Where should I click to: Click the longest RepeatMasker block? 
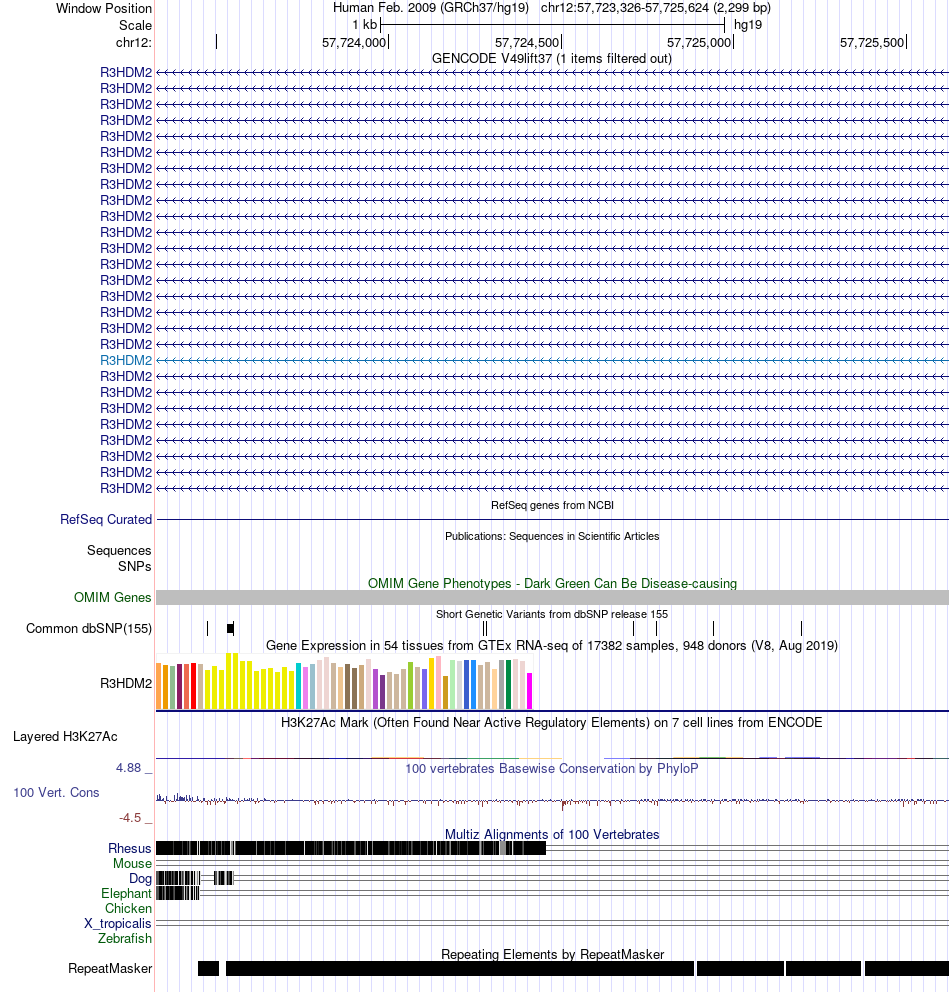click(x=460, y=969)
